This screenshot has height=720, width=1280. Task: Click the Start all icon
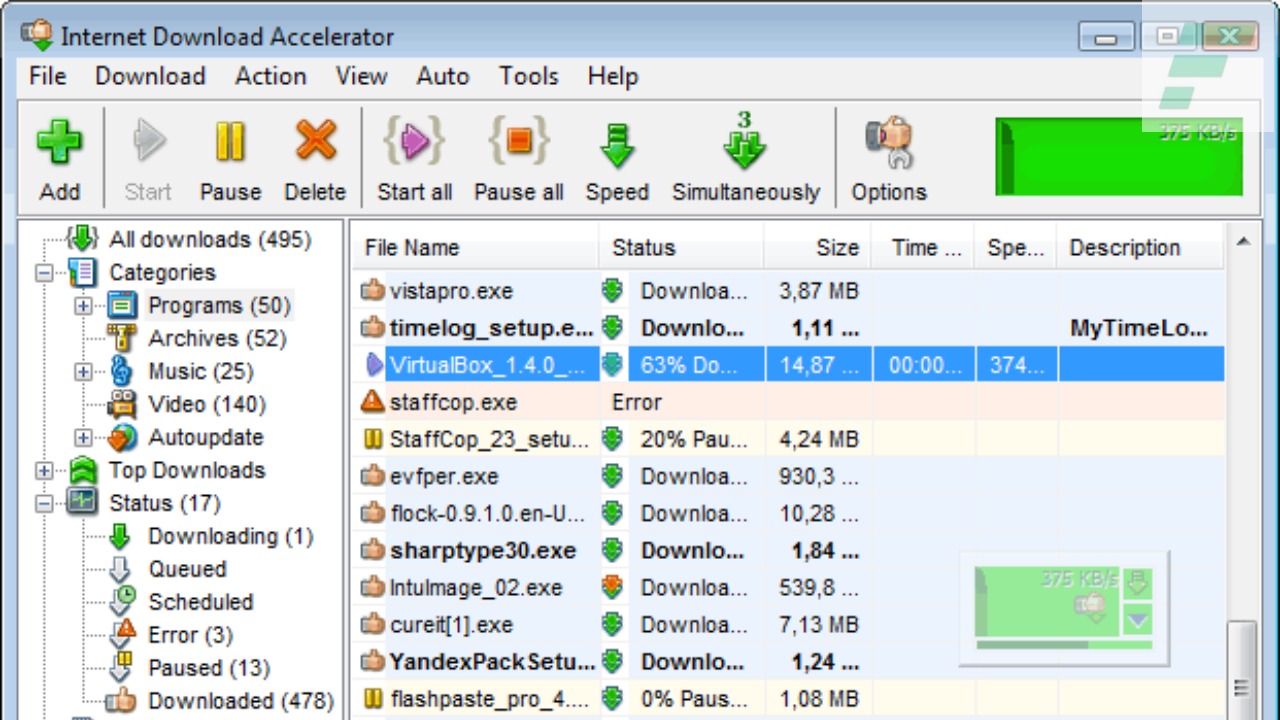click(x=414, y=141)
